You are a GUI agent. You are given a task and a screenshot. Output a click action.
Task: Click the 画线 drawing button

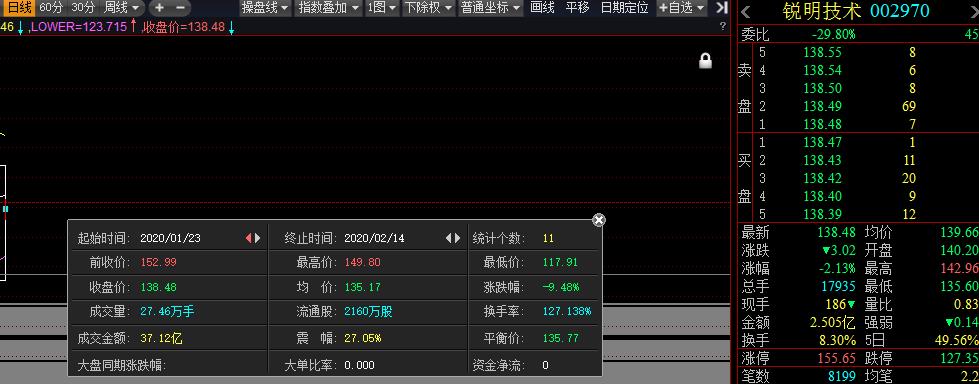coord(542,8)
